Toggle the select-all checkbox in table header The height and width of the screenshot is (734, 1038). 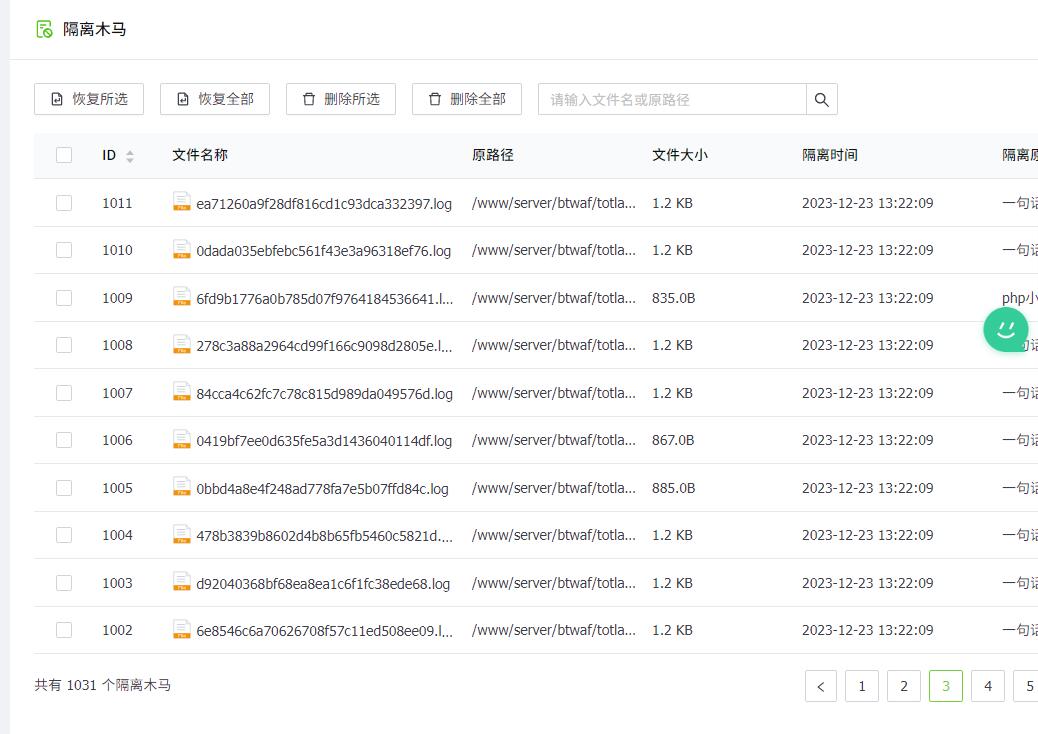(x=64, y=155)
